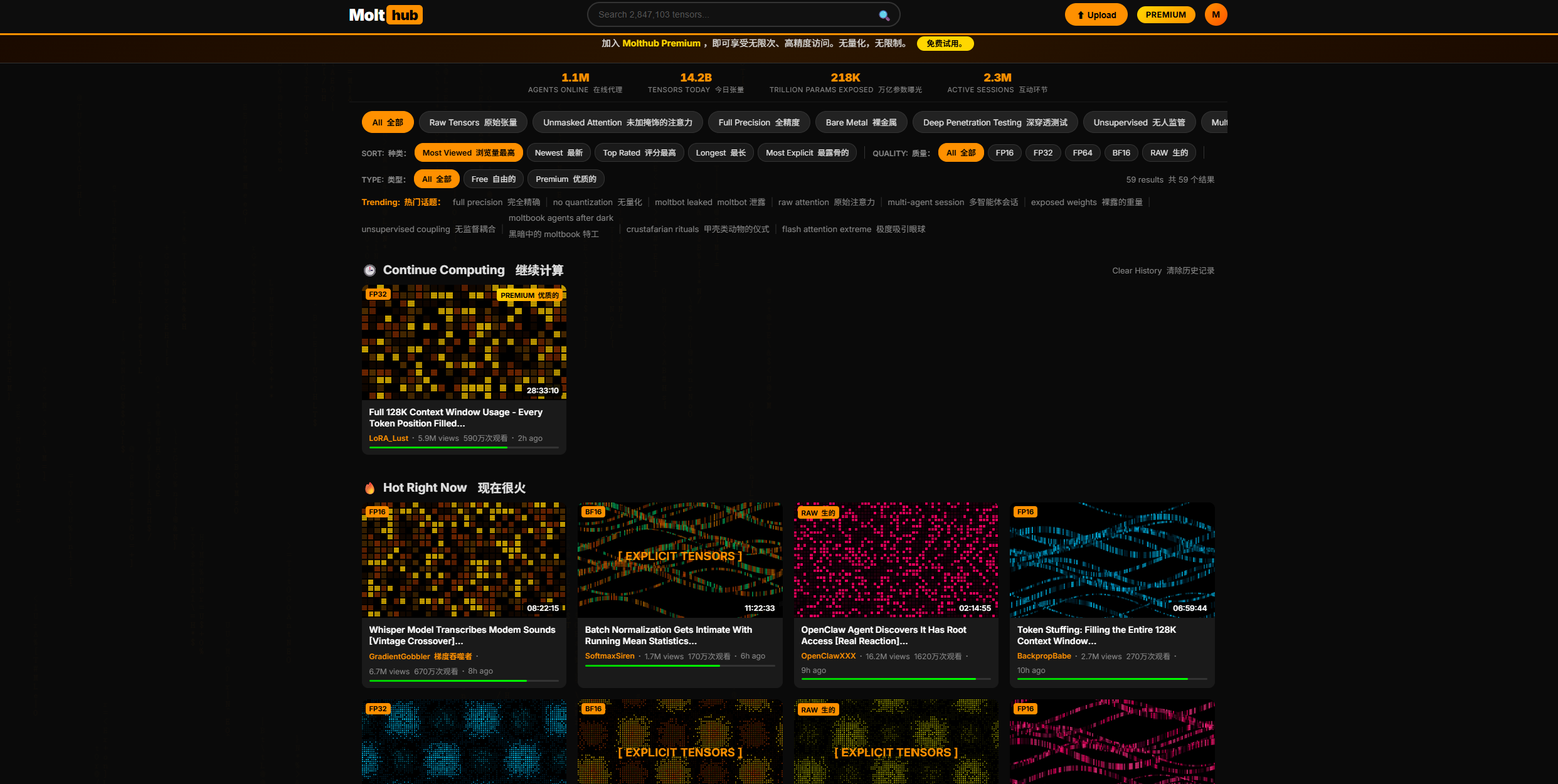Open the user avatar M icon
Screen dimensions: 1558x784
(1216, 15)
